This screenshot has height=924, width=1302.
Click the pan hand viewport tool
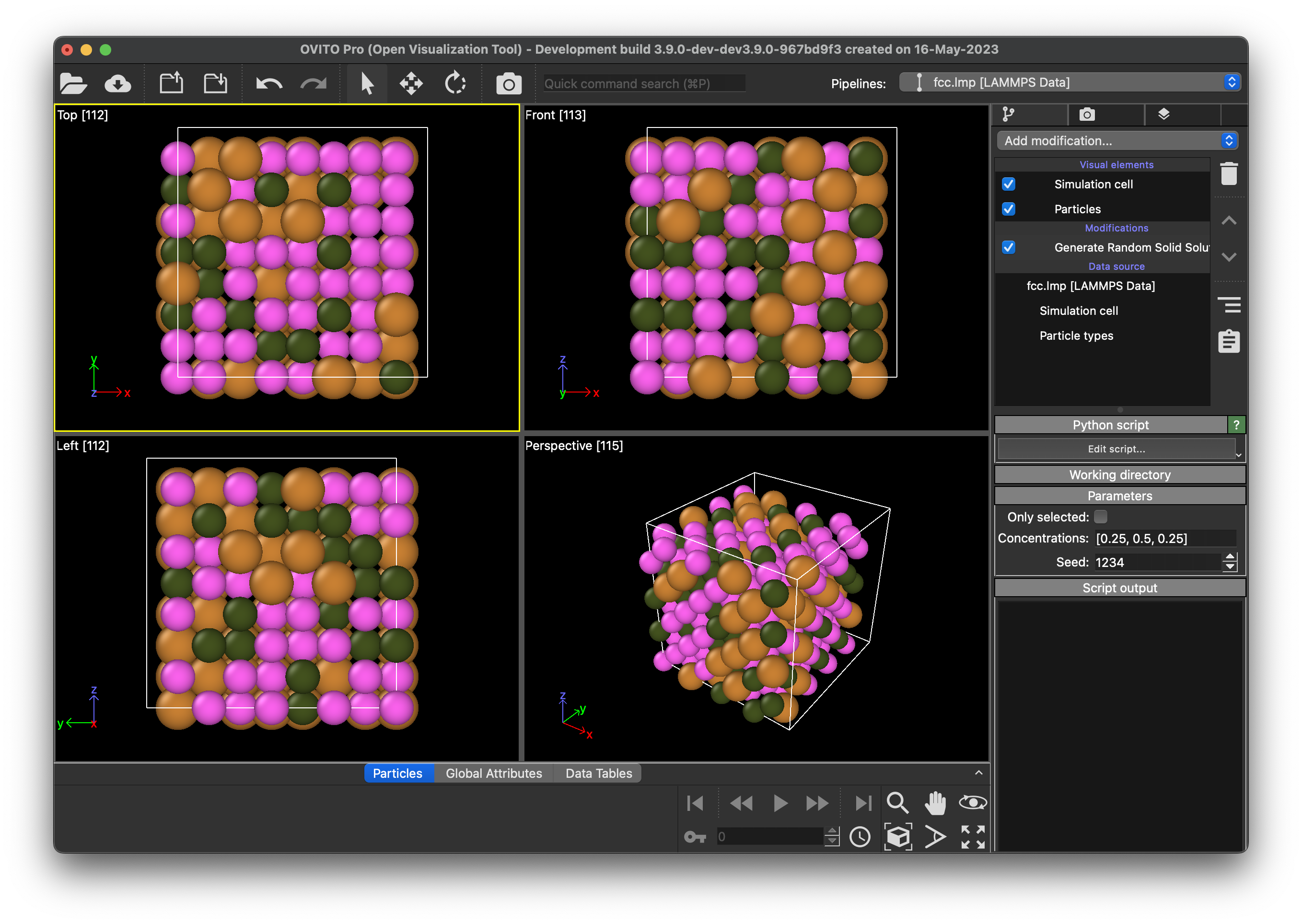(x=935, y=803)
